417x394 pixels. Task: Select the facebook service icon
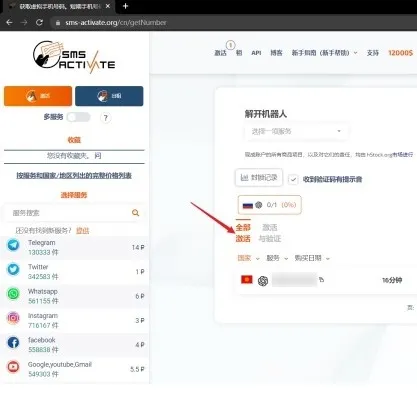click(13, 342)
